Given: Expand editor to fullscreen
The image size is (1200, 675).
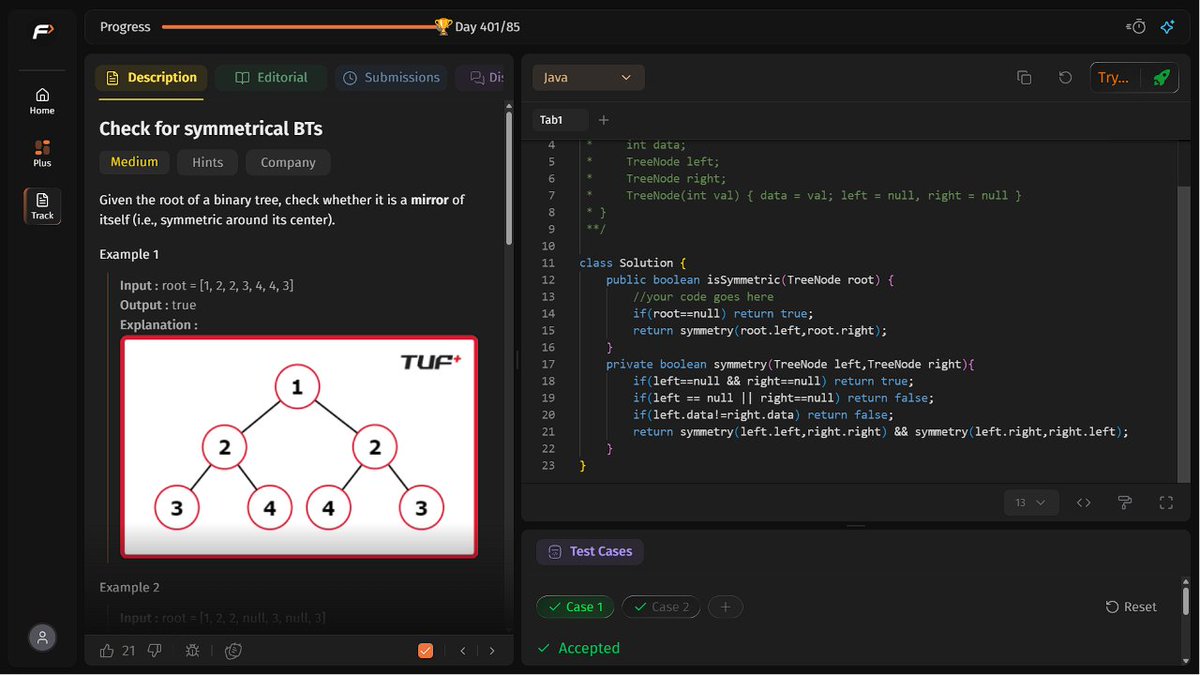Looking at the screenshot, I should coord(1165,502).
